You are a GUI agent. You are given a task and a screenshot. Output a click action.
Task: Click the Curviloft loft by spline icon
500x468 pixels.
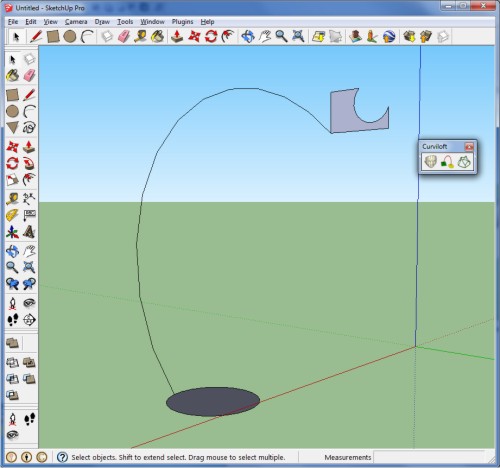pos(431,162)
